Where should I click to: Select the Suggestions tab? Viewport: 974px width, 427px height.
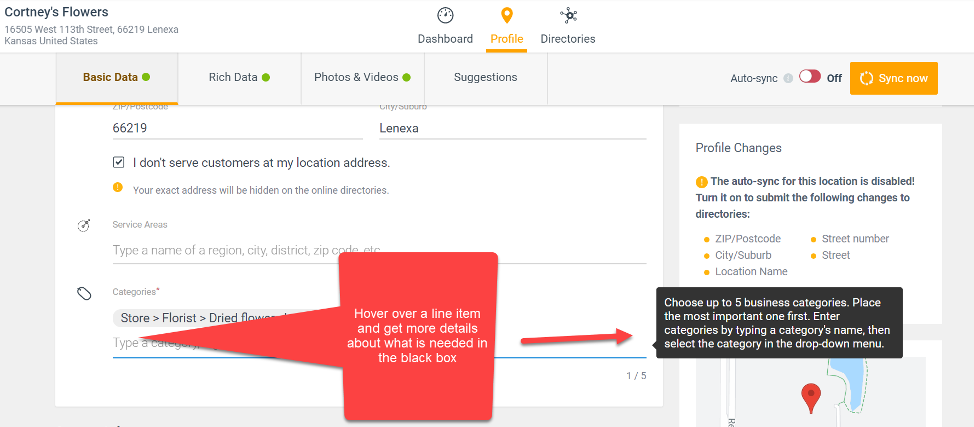485,77
